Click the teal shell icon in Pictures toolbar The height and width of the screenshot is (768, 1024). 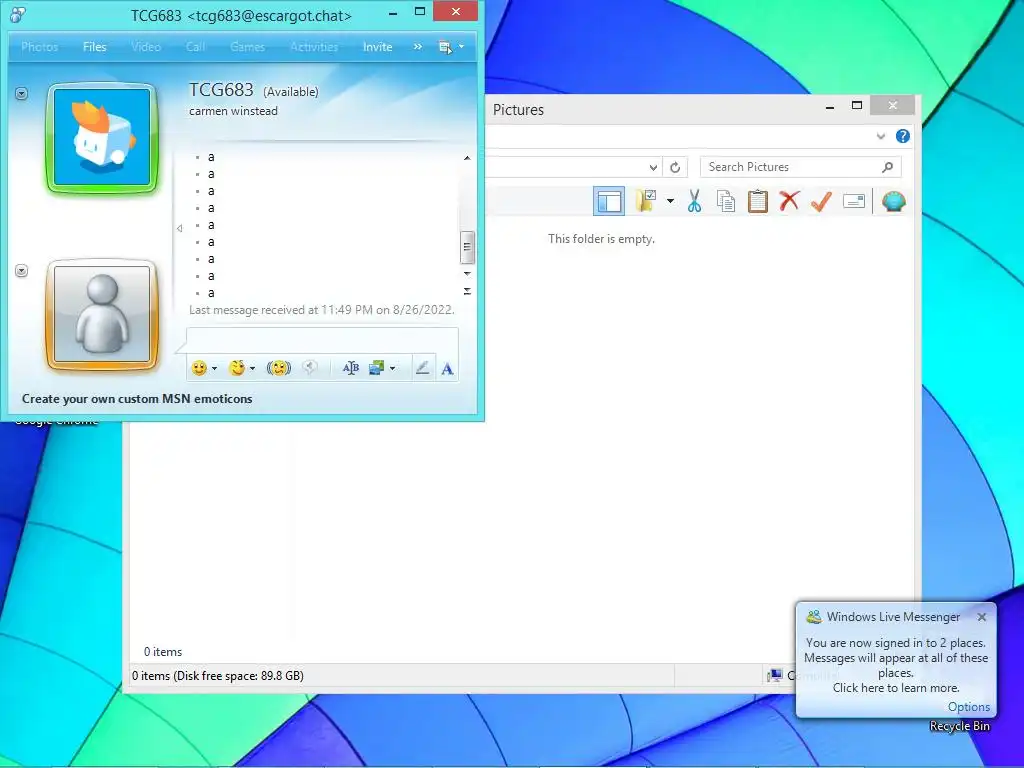pos(893,201)
